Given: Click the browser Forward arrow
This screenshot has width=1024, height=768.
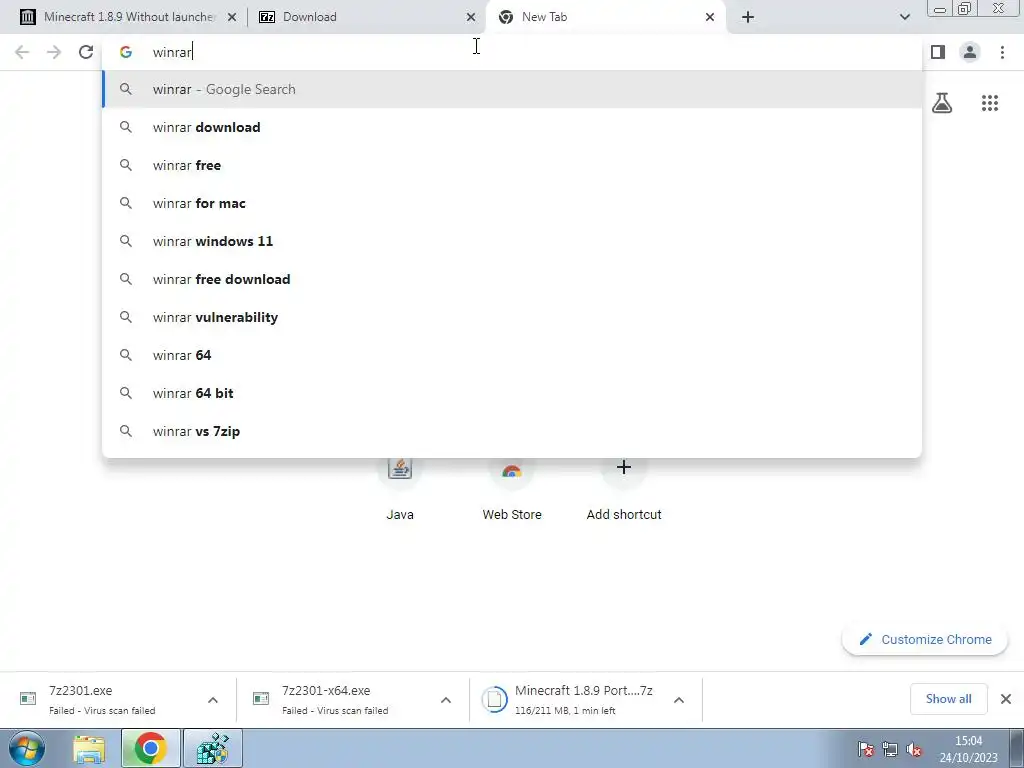Looking at the screenshot, I should (54, 52).
